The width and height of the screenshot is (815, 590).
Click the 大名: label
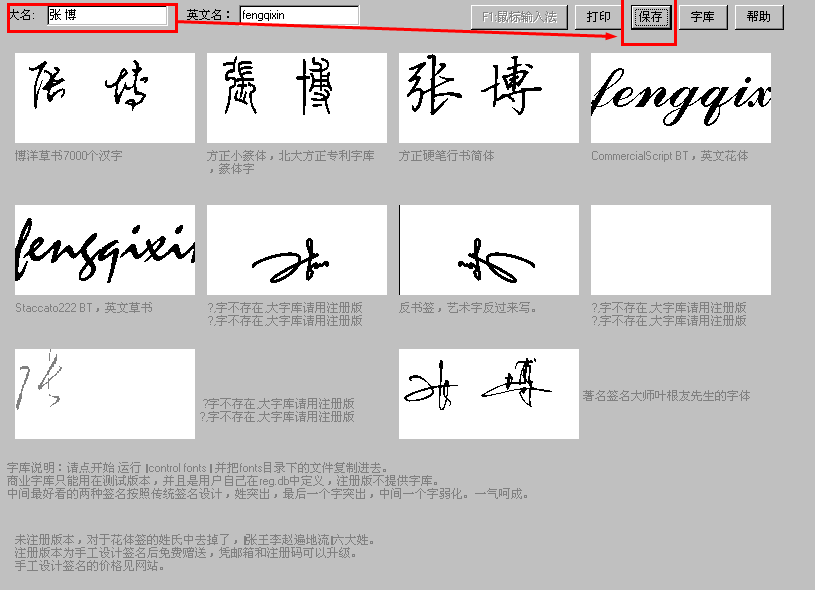click(x=22, y=15)
